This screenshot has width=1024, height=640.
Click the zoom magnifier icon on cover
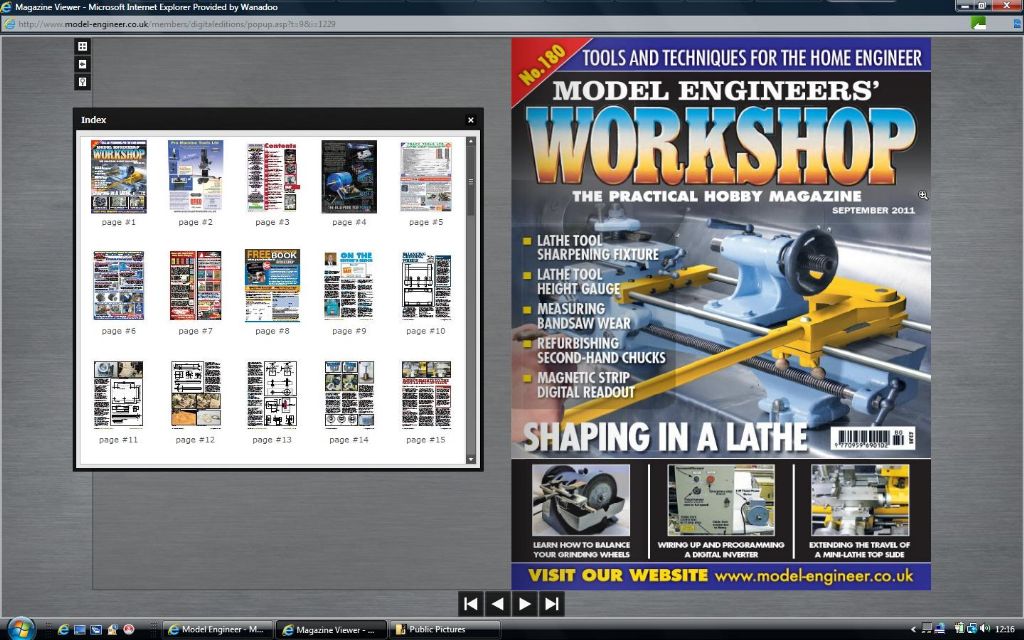923,195
